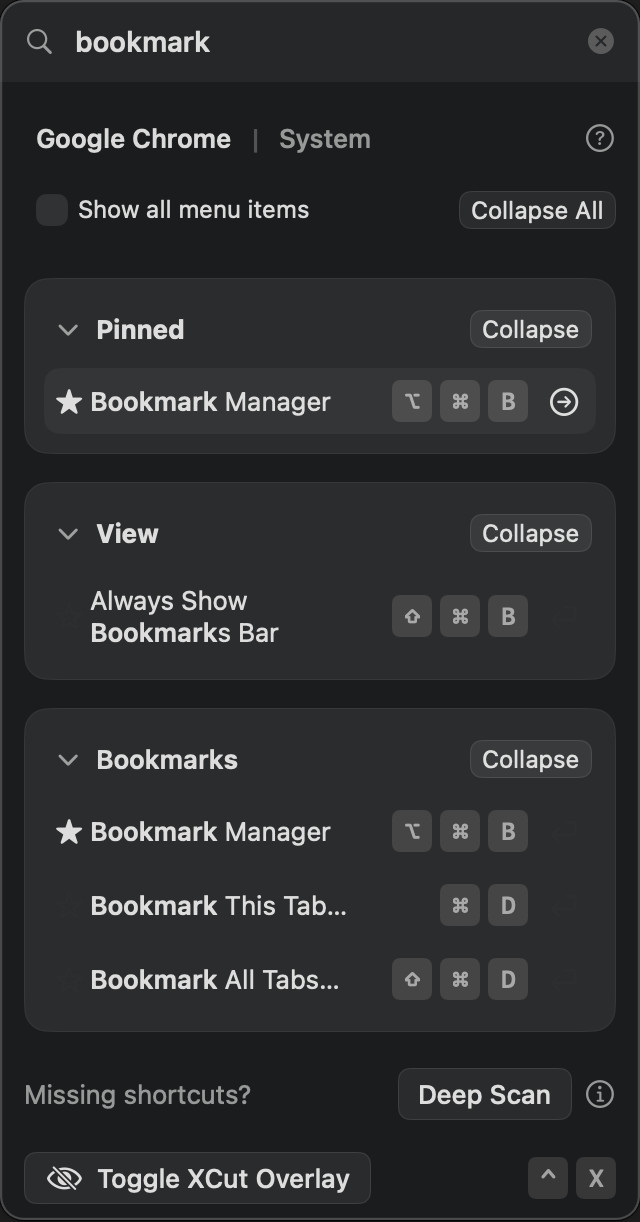Viewport: 640px width, 1222px height.
Task: Run a Deep Scan for missing shortcuts
Action: pos(484,1094)
